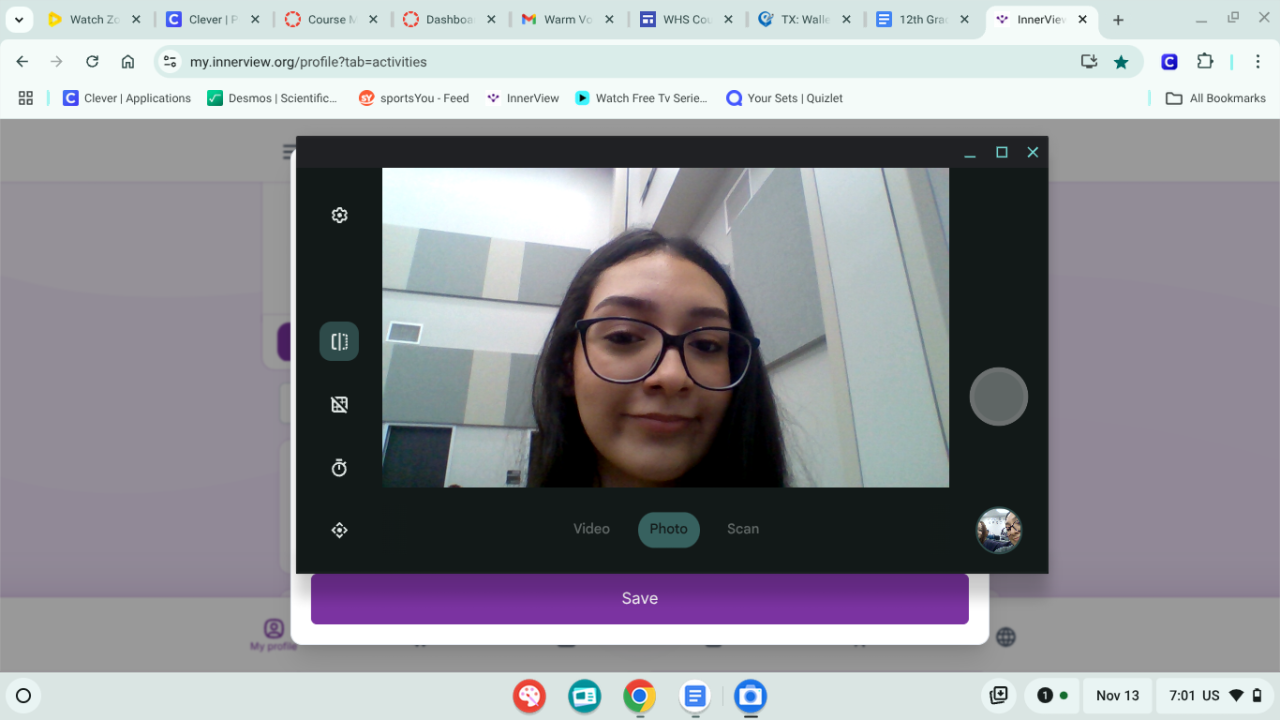Image resolution: width=1280 pixels, height=720 pixels.
Task: Open a new browser tab
Action: point(1118,20)
